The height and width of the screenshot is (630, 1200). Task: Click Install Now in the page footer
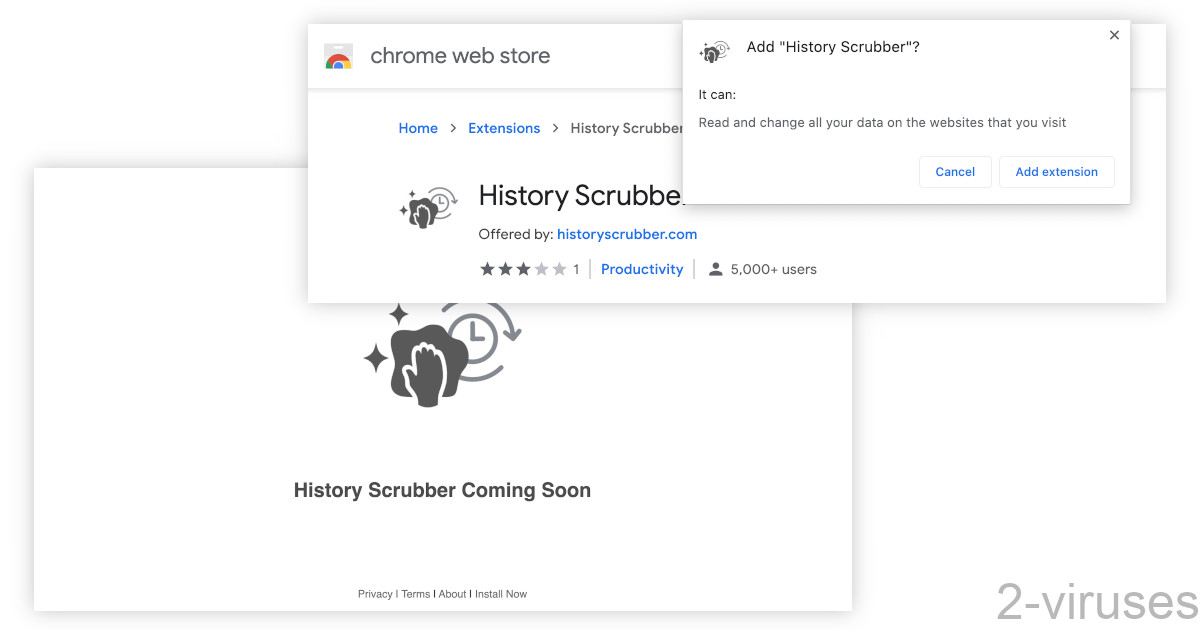coord(500,593)
